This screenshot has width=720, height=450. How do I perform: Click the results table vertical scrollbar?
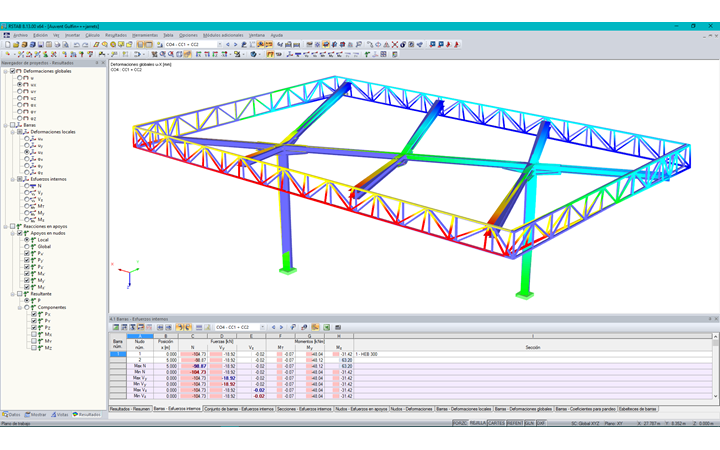coord(715,366)
